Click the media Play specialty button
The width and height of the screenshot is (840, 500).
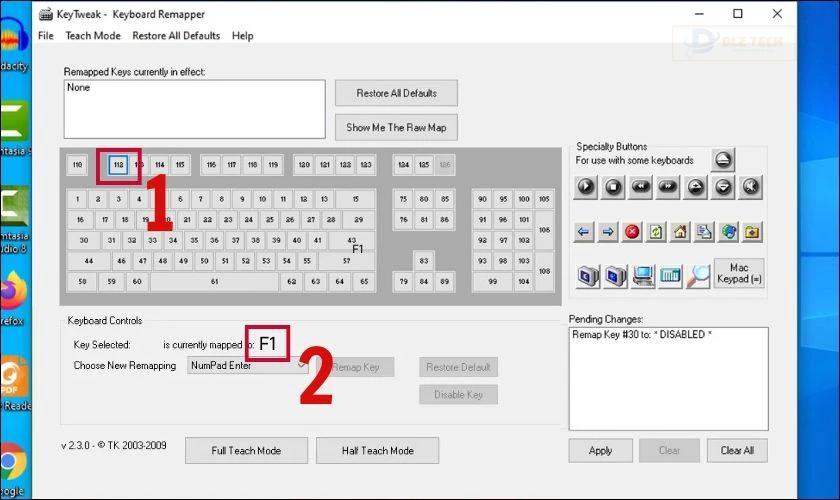pos(586,187)
